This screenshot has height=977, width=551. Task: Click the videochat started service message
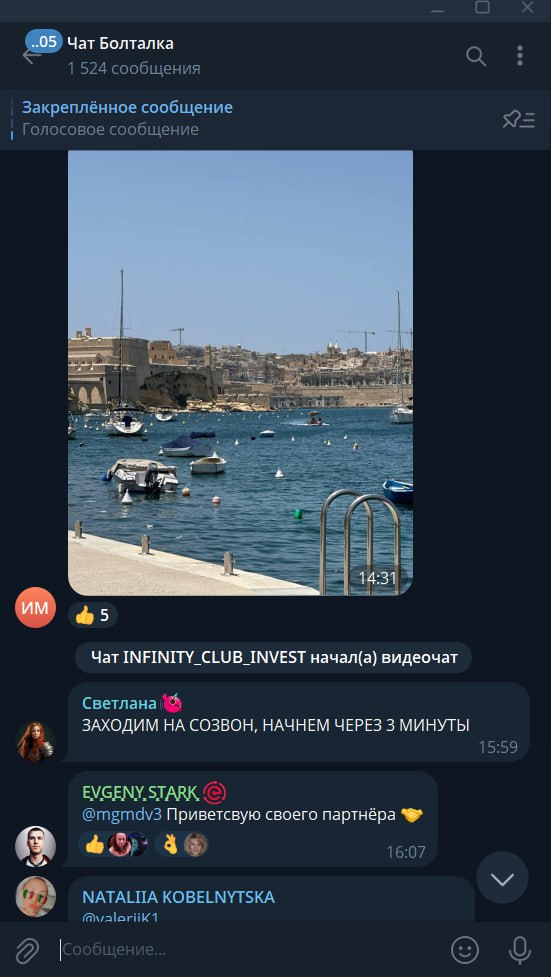click(274, 657)
